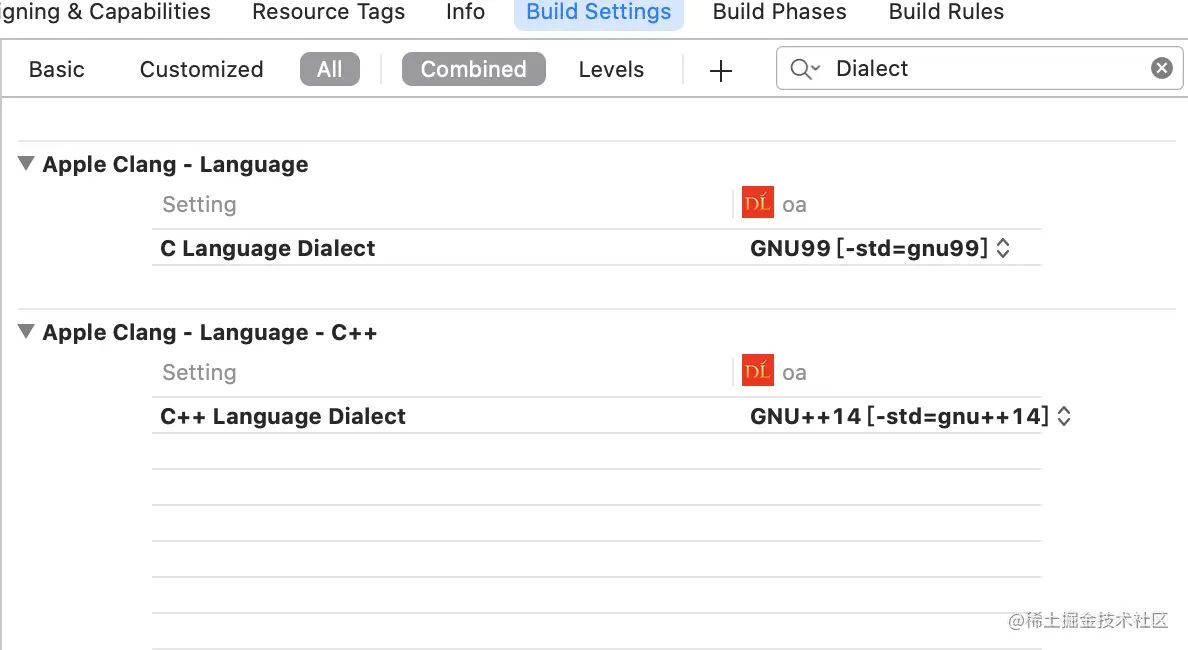The height and width of the screenshot is (650, 1188).
Task: Open the Info tab
Action: tap(465, 12)
